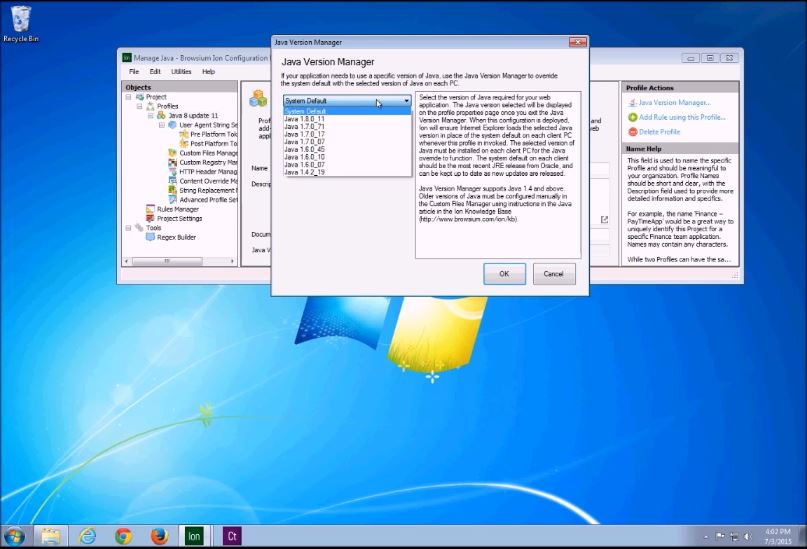Viewport: 807px width, 549px height.
Task: Collapse the Project tree node
Action: [x=128, y=97]
